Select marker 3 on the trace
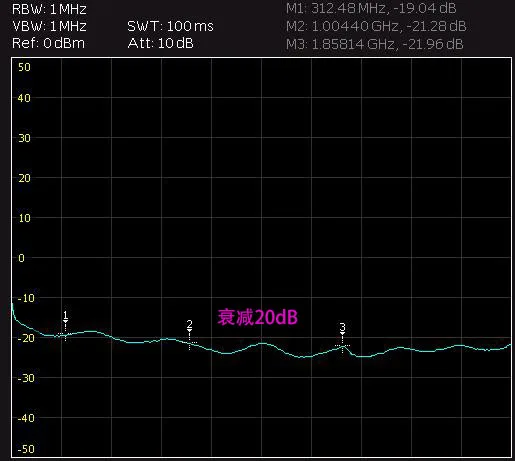 342,338
